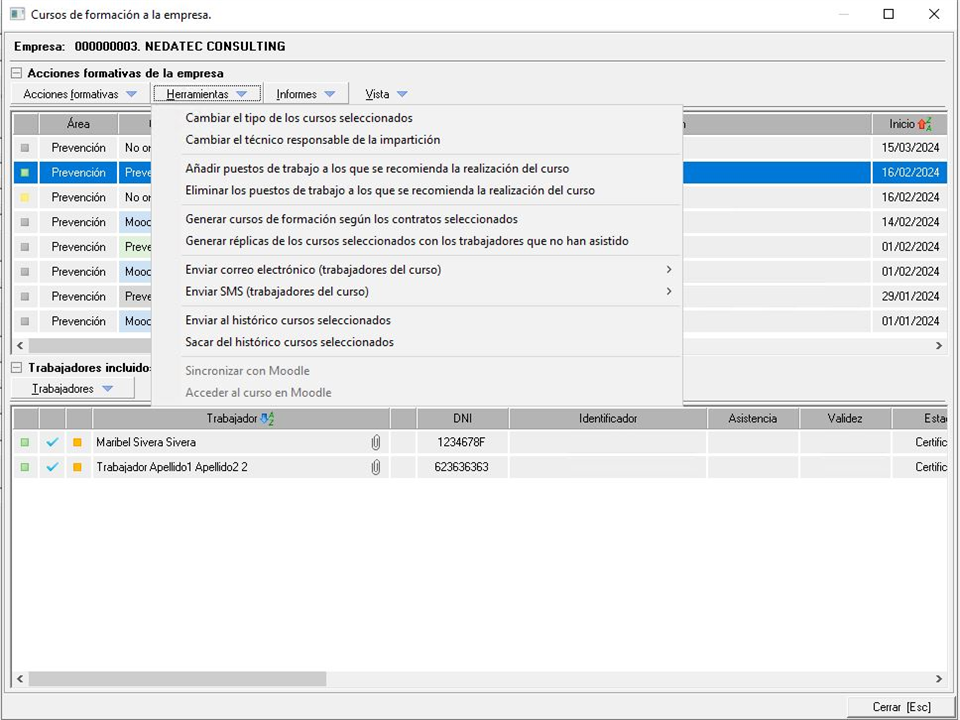The width and height of the screenshot is (960, 720).
Task: Open the 'Trabajadores' dropdown button
Action: coord(72,388)
